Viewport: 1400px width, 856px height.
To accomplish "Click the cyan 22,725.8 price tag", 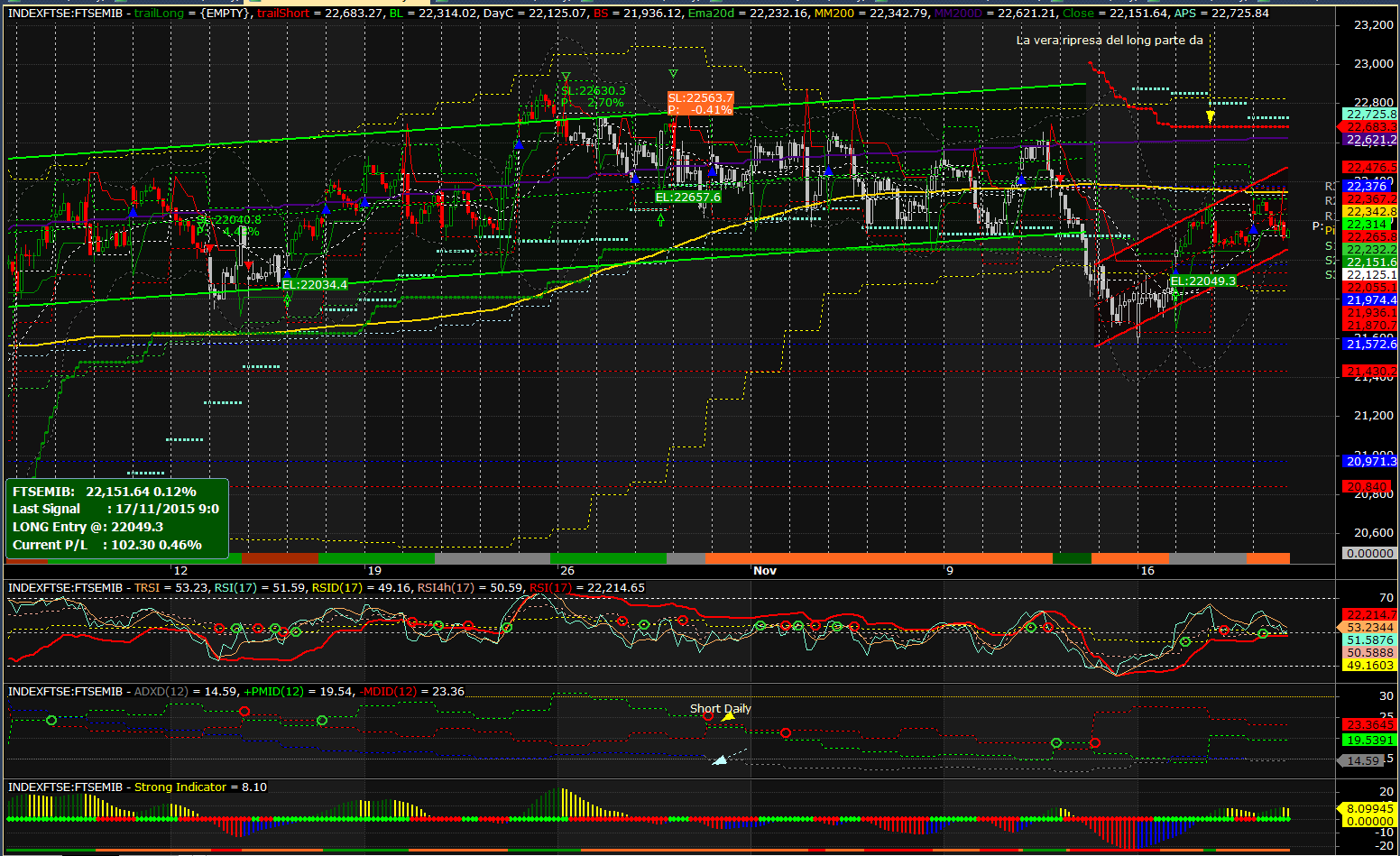I will [x=1370, y=115].
